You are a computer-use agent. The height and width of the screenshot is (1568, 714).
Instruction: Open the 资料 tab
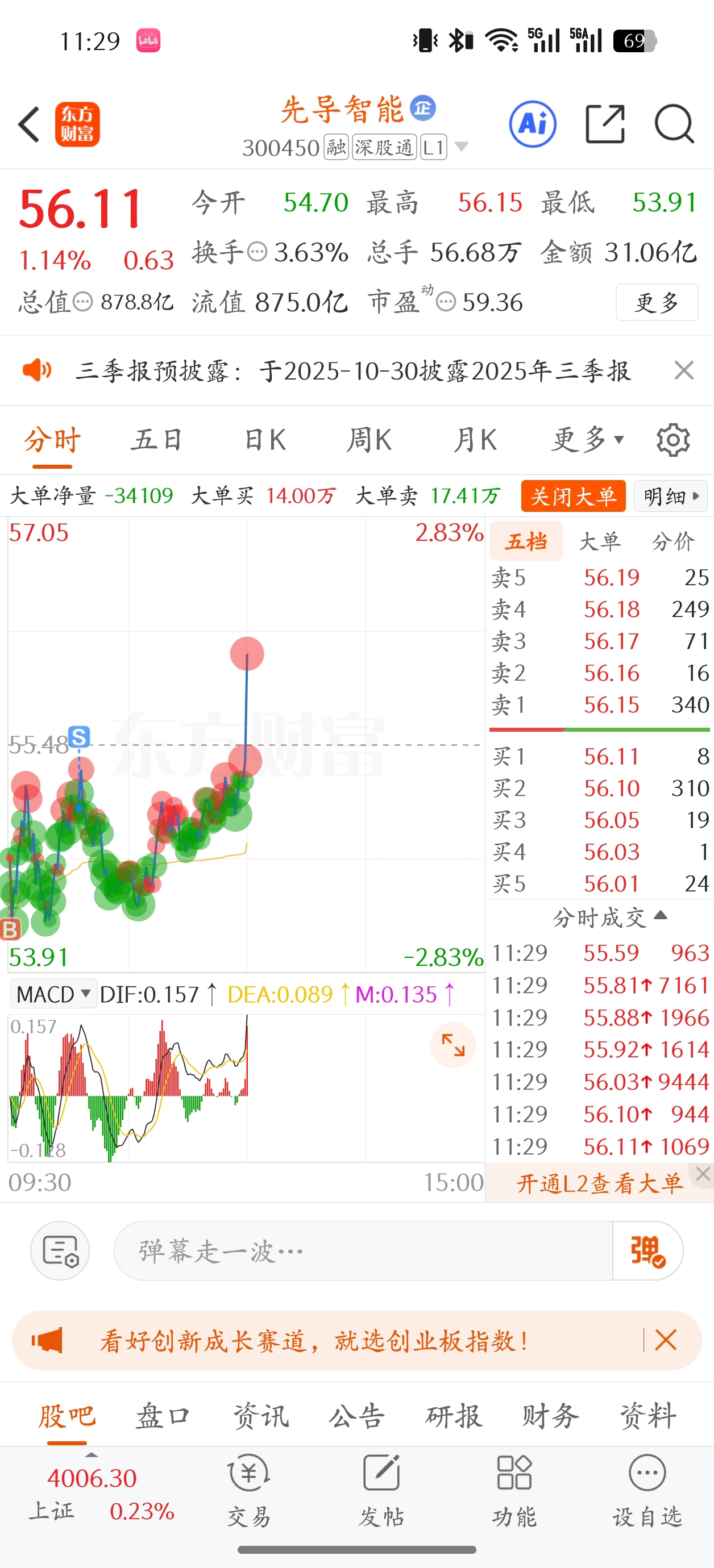tap(648, 1416)
